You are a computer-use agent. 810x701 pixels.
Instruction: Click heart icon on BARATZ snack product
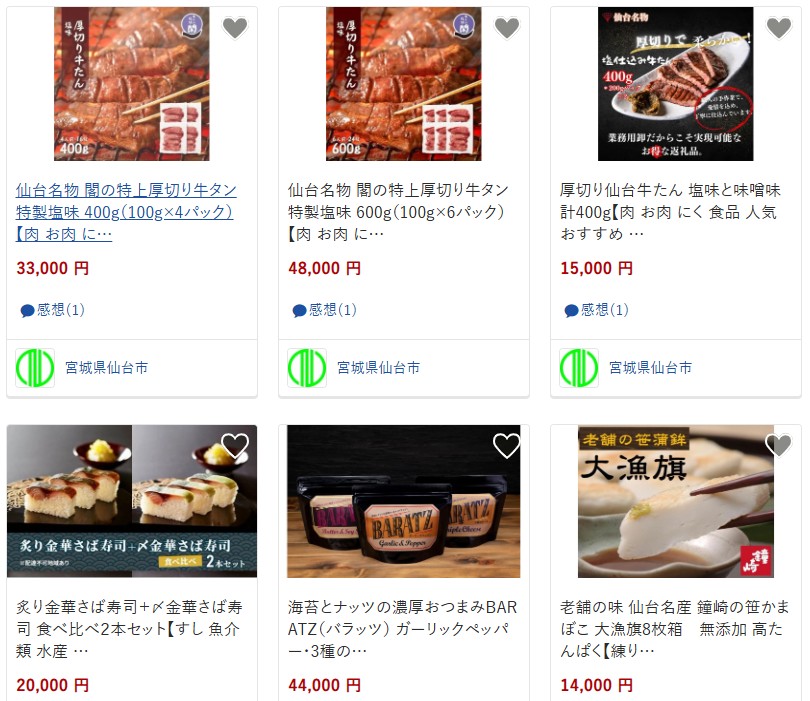507,445
